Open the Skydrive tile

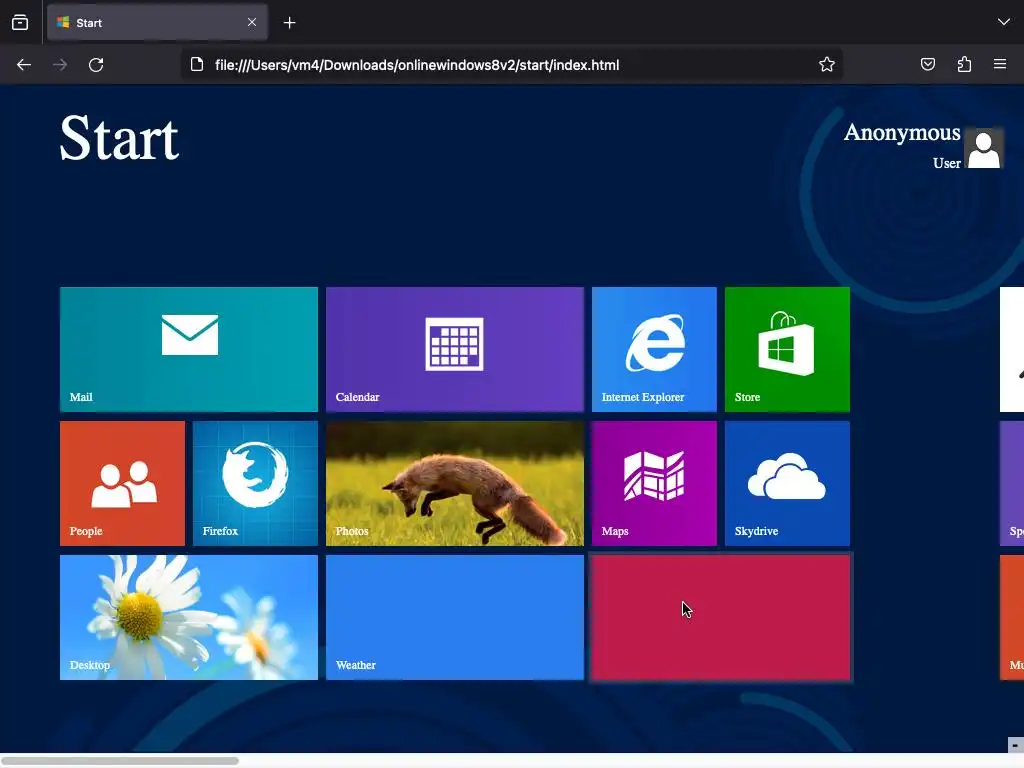click(787, 483)
